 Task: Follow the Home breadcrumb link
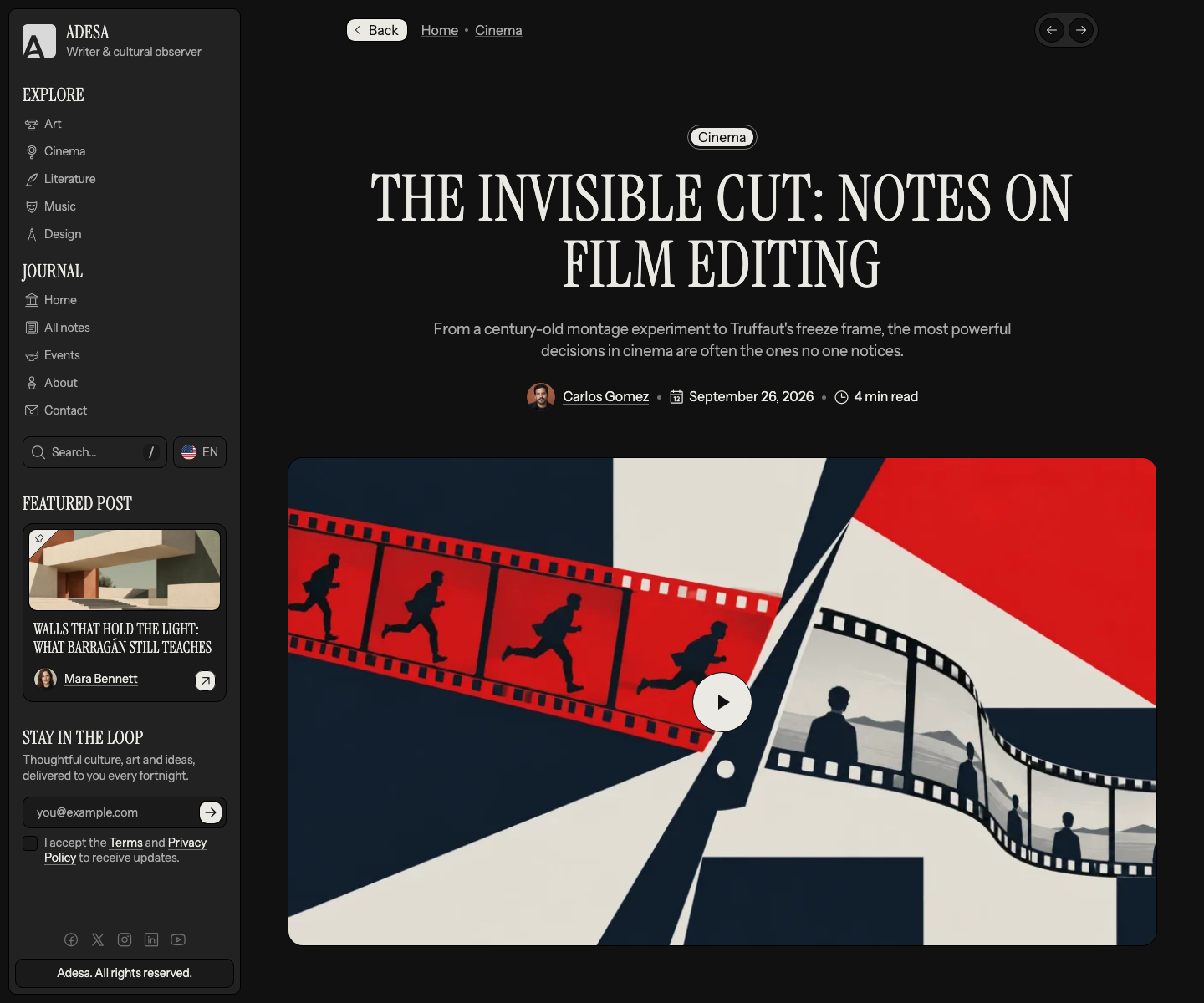pyautogui.click(x=440, y=30)
